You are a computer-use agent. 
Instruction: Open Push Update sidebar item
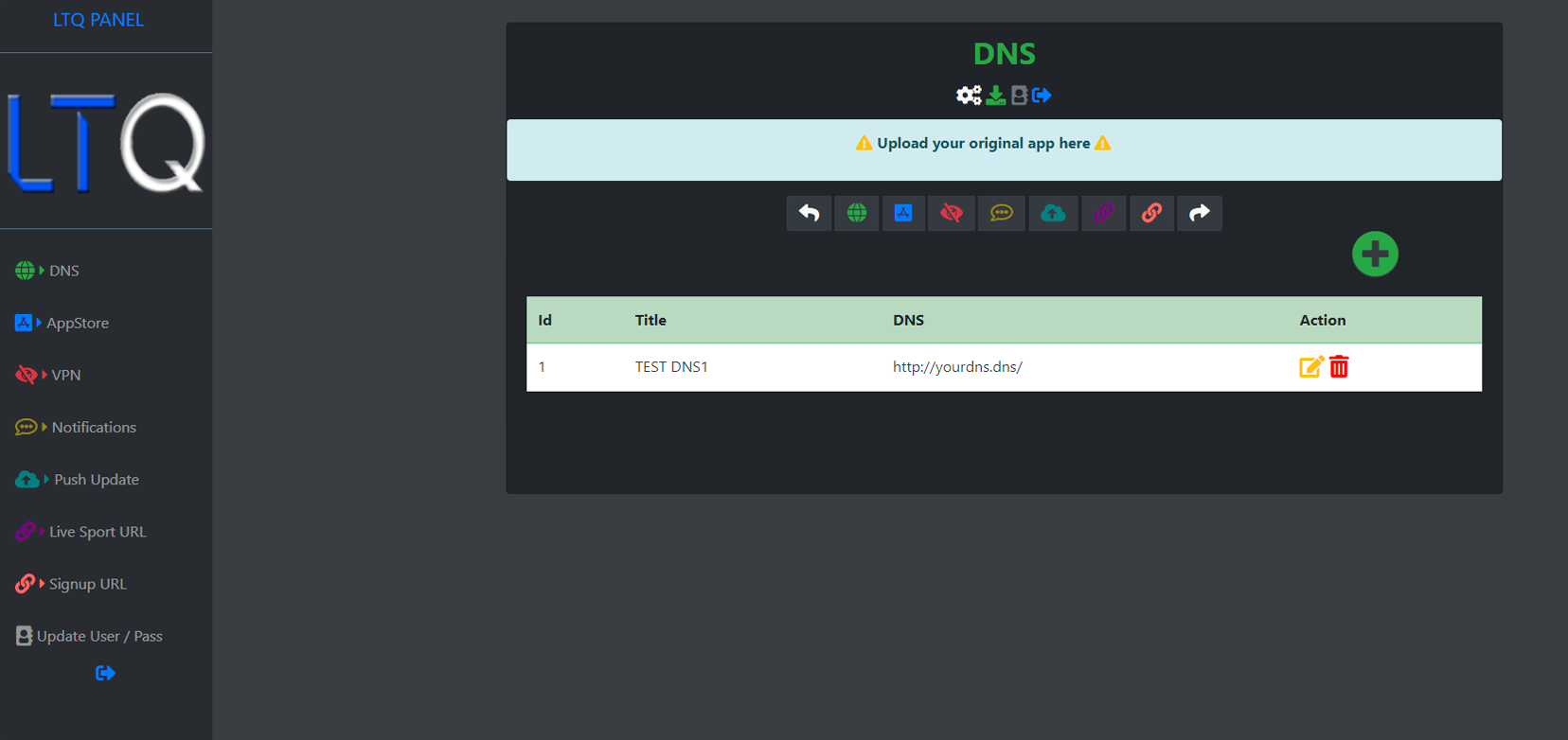coord(96,480)
